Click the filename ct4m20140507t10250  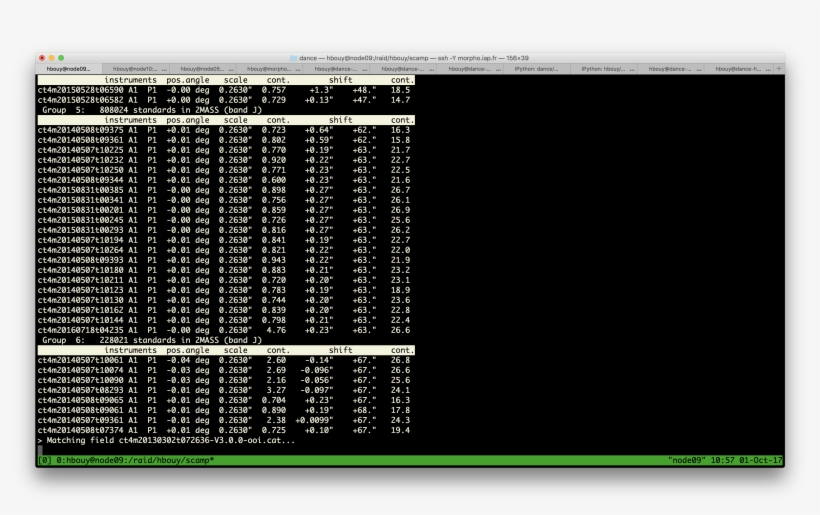pos(81,170)
